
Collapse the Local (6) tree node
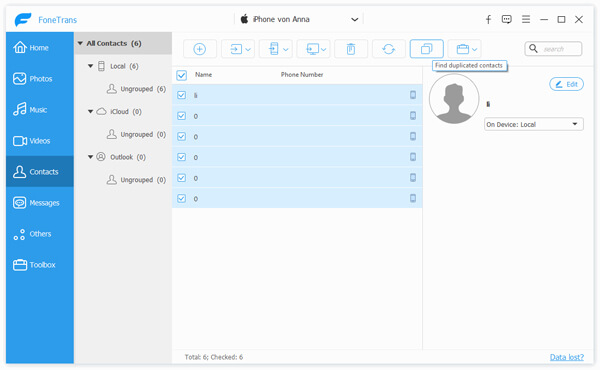(x=91, y=66)
